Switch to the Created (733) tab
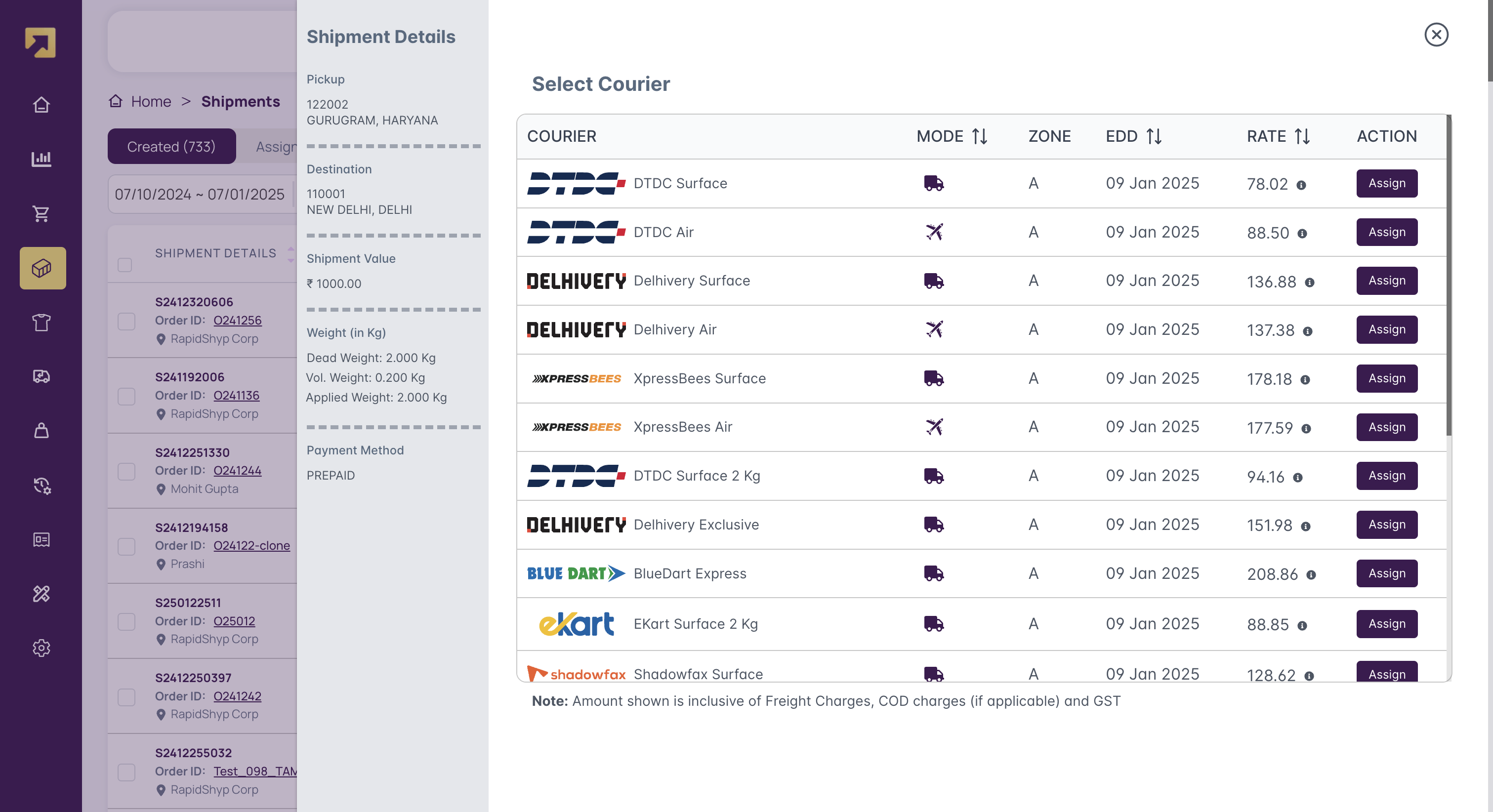1493x812 pixels. pyautogui.click(x=171, y=147)
